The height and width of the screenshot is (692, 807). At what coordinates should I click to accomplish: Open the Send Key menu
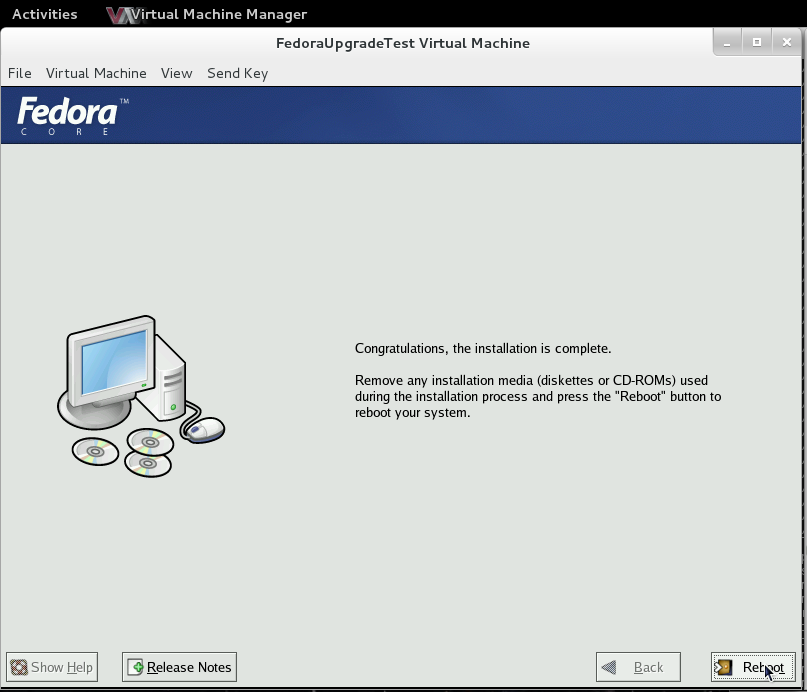coord(238,73)
